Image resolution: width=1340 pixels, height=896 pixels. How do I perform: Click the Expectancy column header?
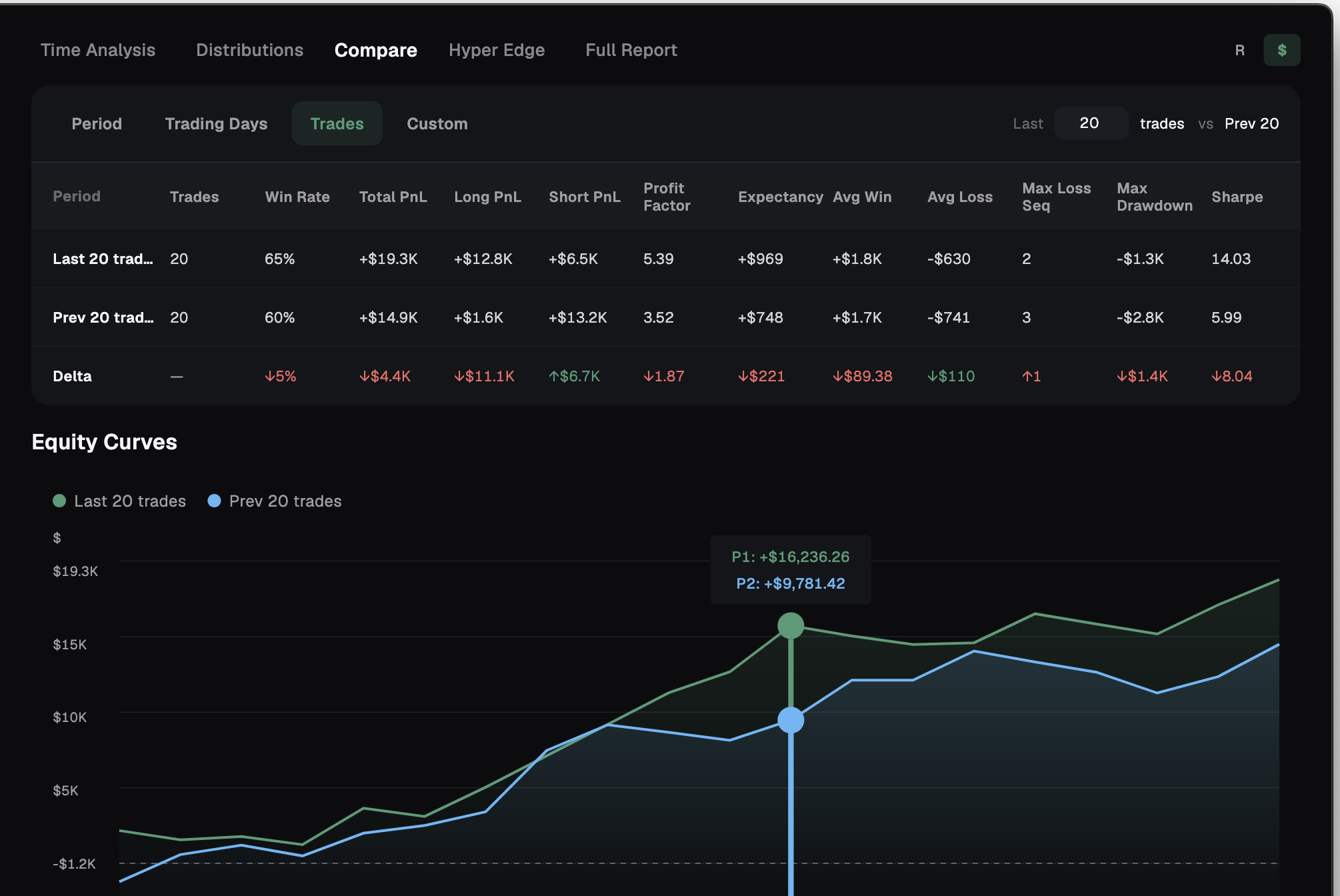click(780, 197)
